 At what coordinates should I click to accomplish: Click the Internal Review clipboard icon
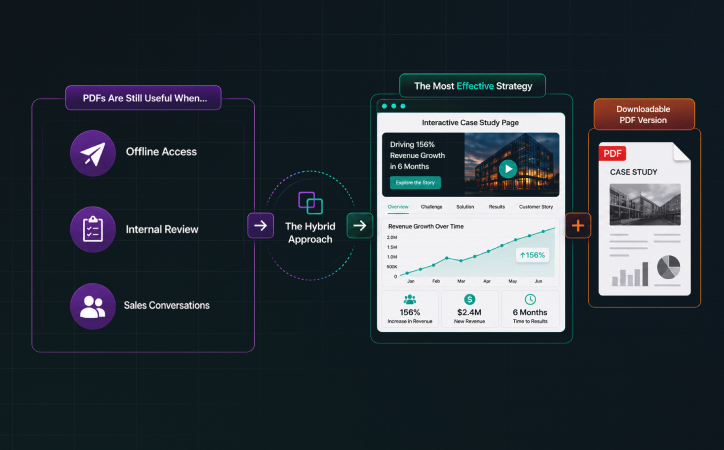93,229
